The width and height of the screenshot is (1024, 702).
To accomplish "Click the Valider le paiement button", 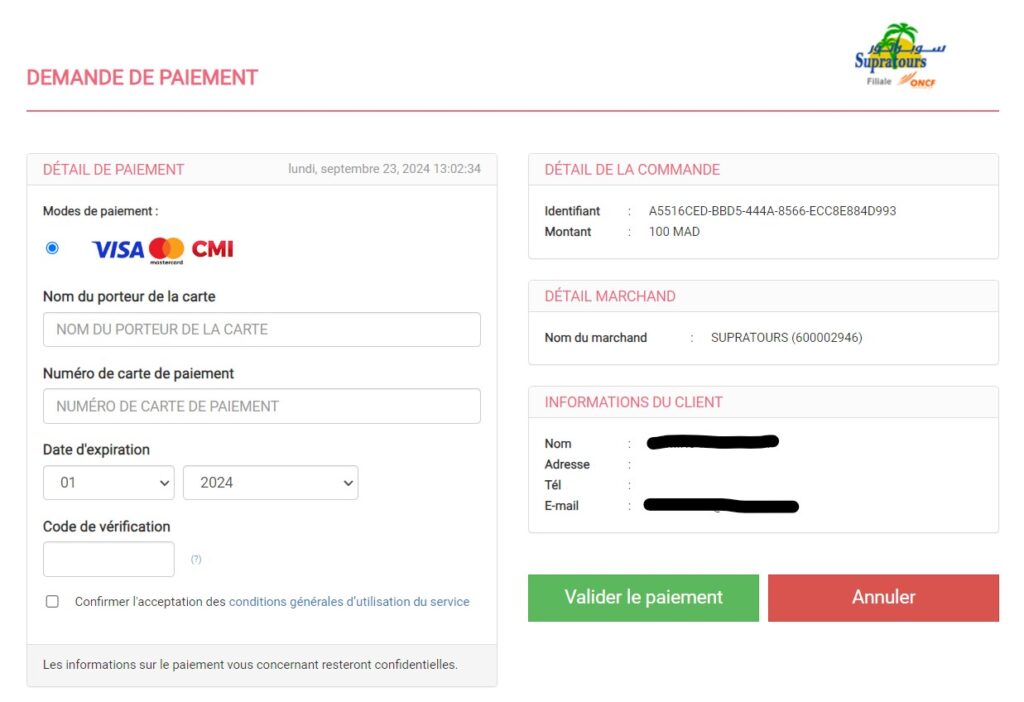I will click(x=643, y=597).
